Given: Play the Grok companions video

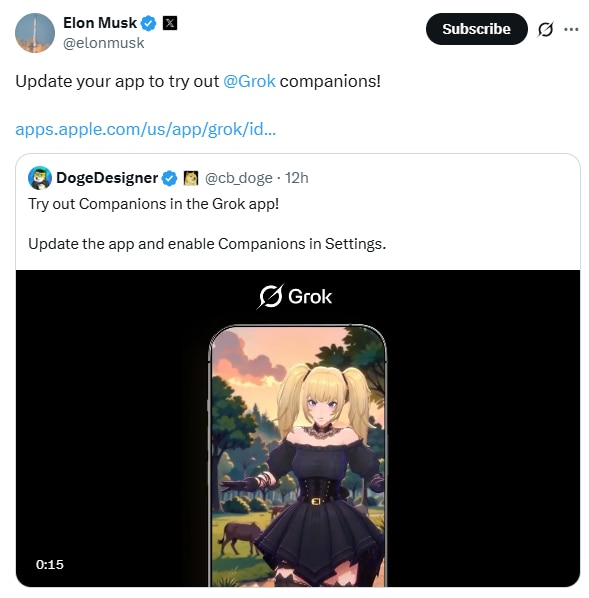Looking at the screenshot, I should [x=298, y=428].
